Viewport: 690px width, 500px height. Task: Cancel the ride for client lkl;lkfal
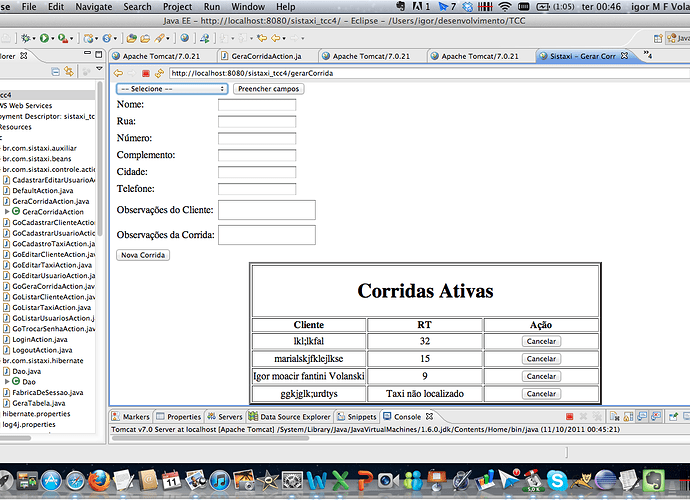[541, 341]
